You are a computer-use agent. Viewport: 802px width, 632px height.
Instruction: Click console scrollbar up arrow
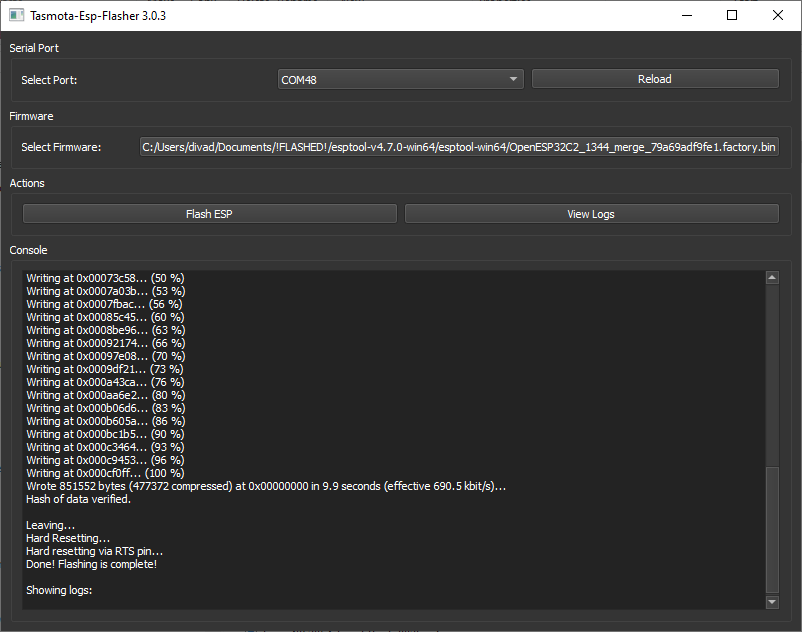pos(772,278)
